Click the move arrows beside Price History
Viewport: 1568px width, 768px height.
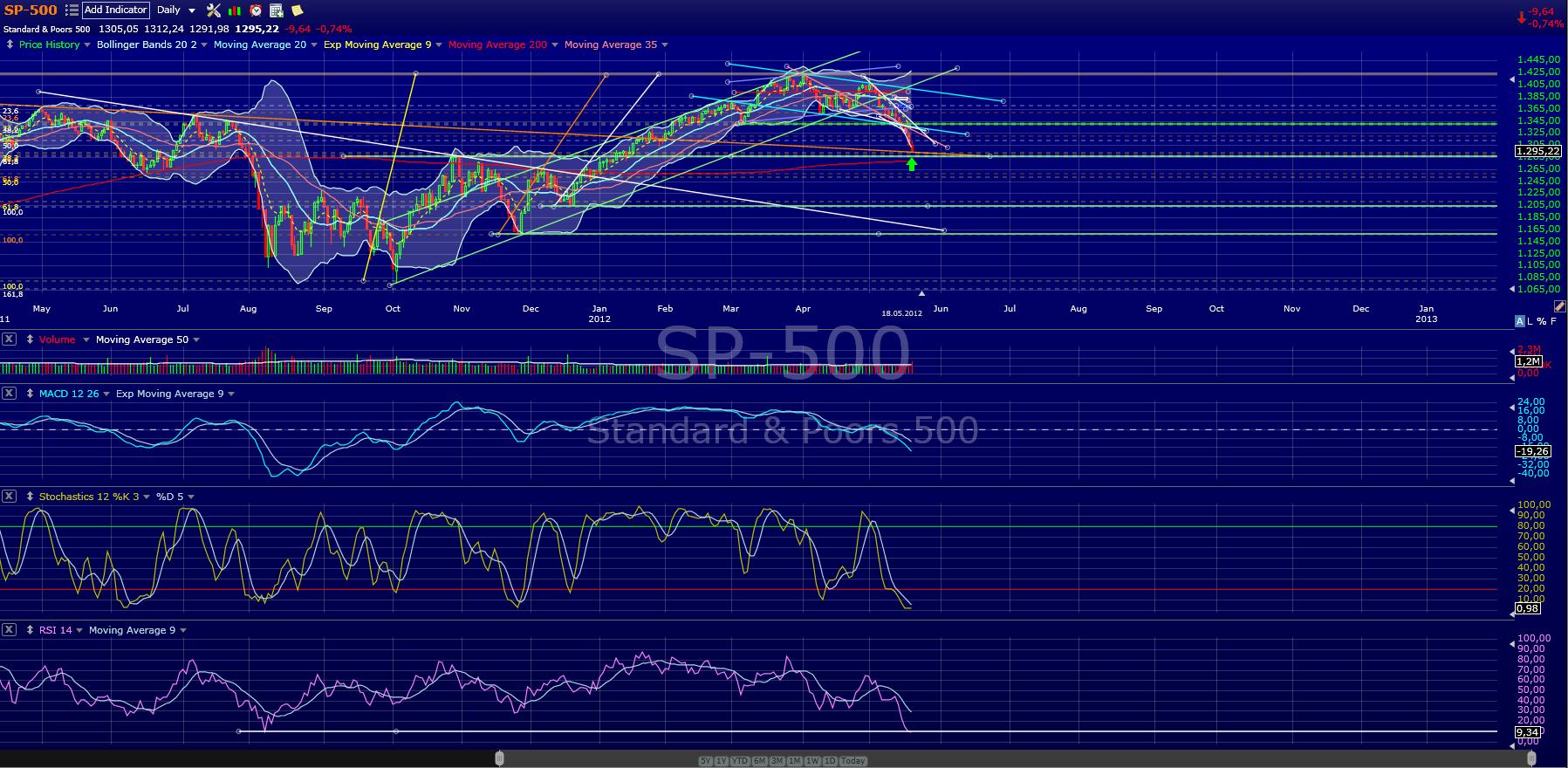pos(10,45)
